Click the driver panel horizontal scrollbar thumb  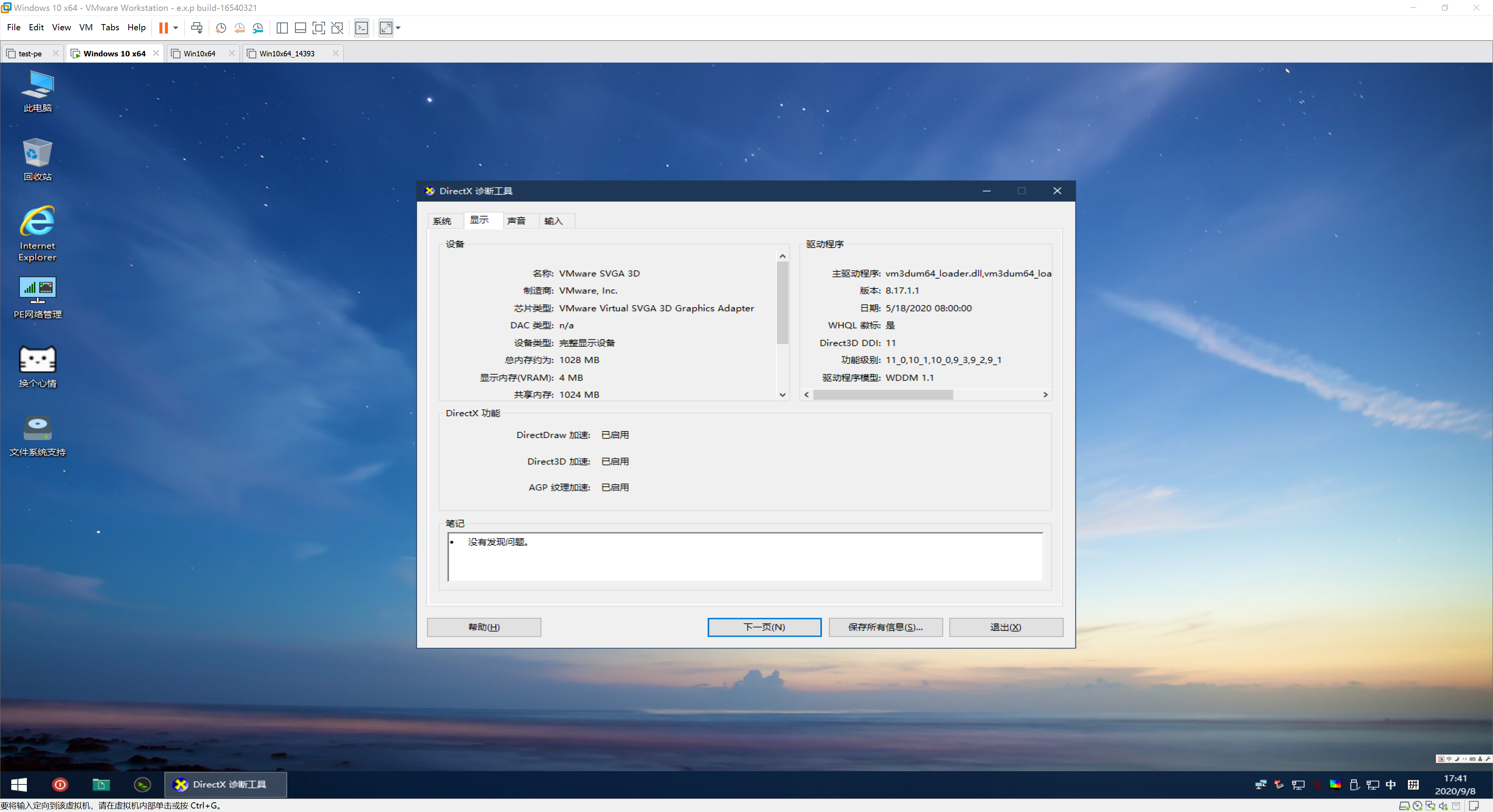click(x=883, y=395)
